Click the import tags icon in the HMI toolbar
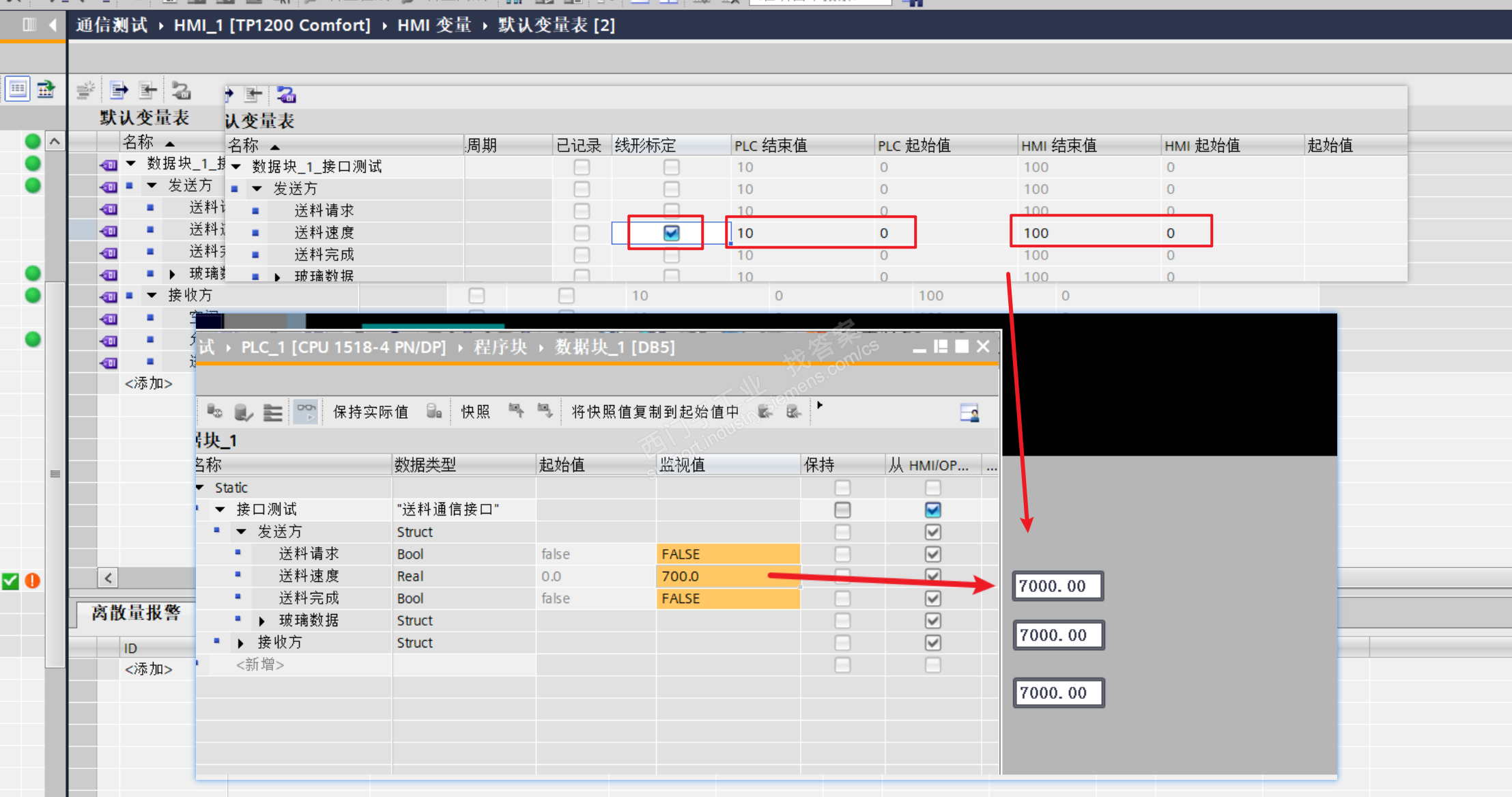The image size is (1512, 797). coord(147,90)
